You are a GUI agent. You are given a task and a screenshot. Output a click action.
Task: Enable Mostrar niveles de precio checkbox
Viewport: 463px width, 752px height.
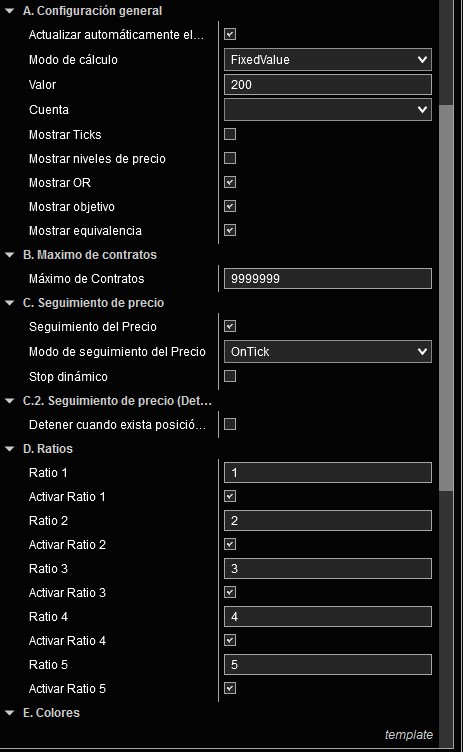coord(230,158)
